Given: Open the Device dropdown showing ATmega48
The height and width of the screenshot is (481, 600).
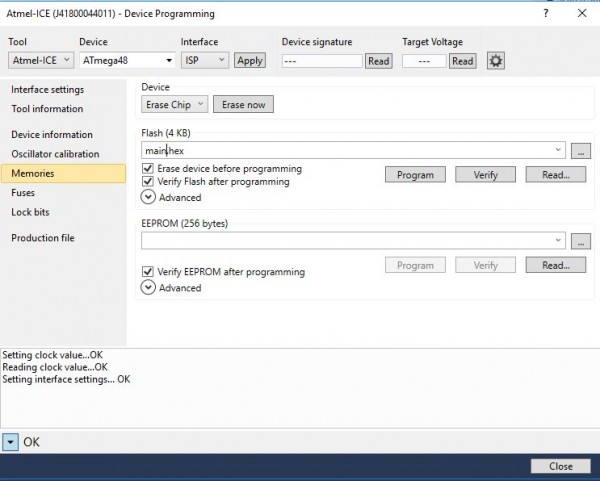Looking at the screenshot, I should coord(127,60).
